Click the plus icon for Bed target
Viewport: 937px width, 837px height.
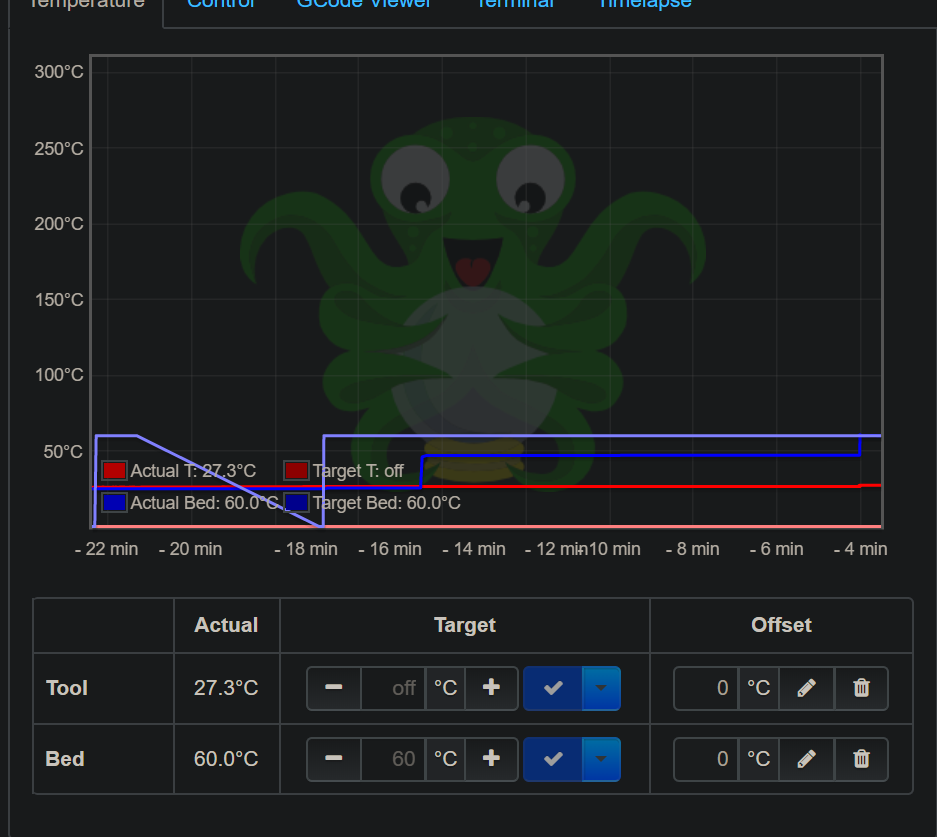[492, 759]
